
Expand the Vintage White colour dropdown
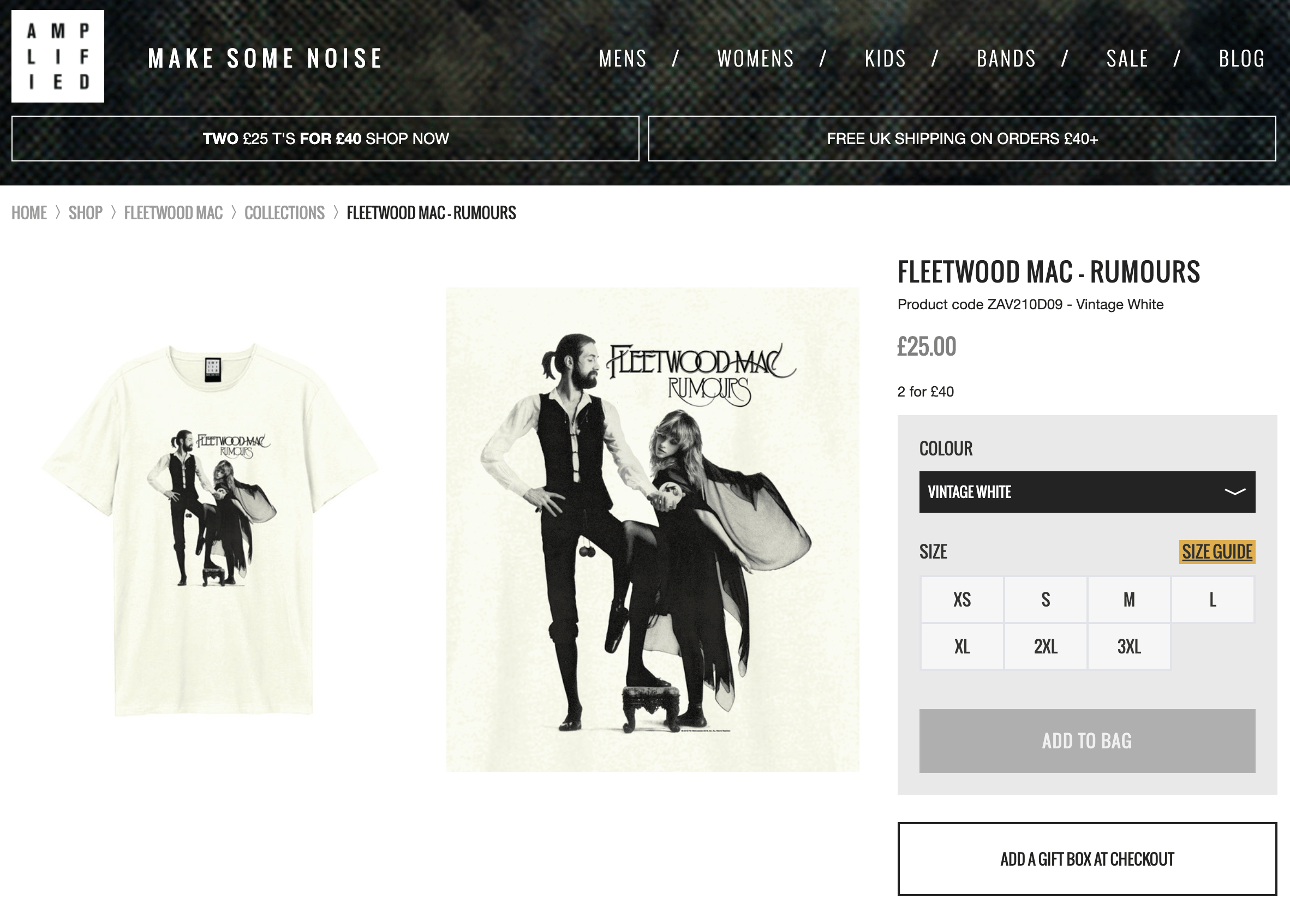pos(1087,492)
